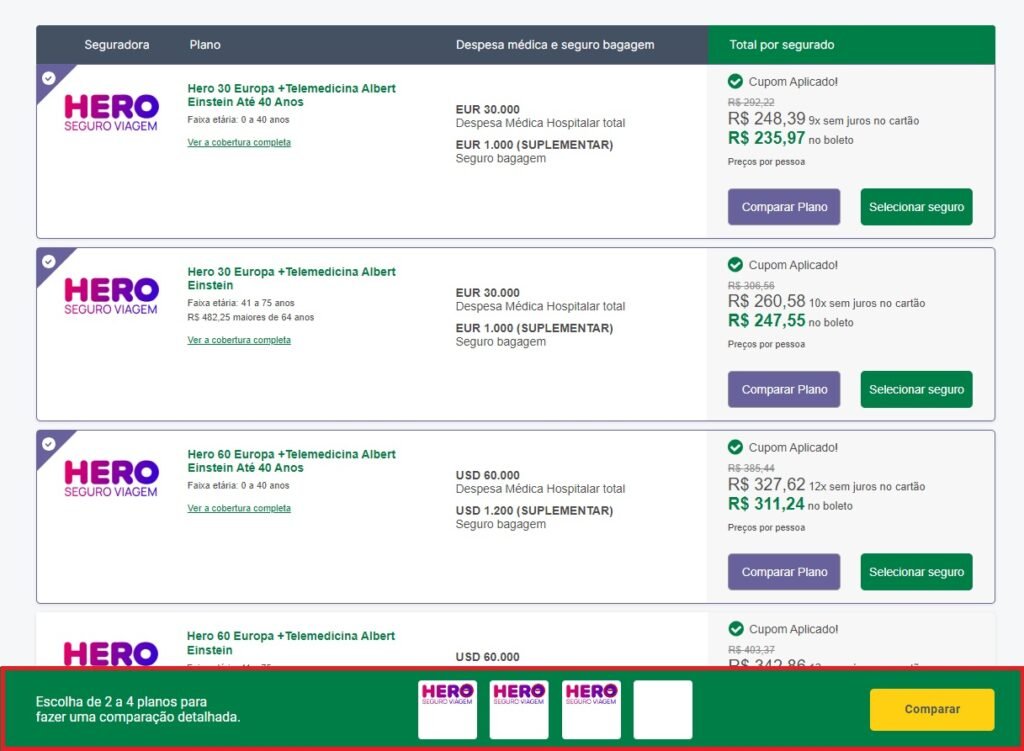Click the struck-through R$ 306,56 price
Screen dimensions: 1024x751
[751, 286]
